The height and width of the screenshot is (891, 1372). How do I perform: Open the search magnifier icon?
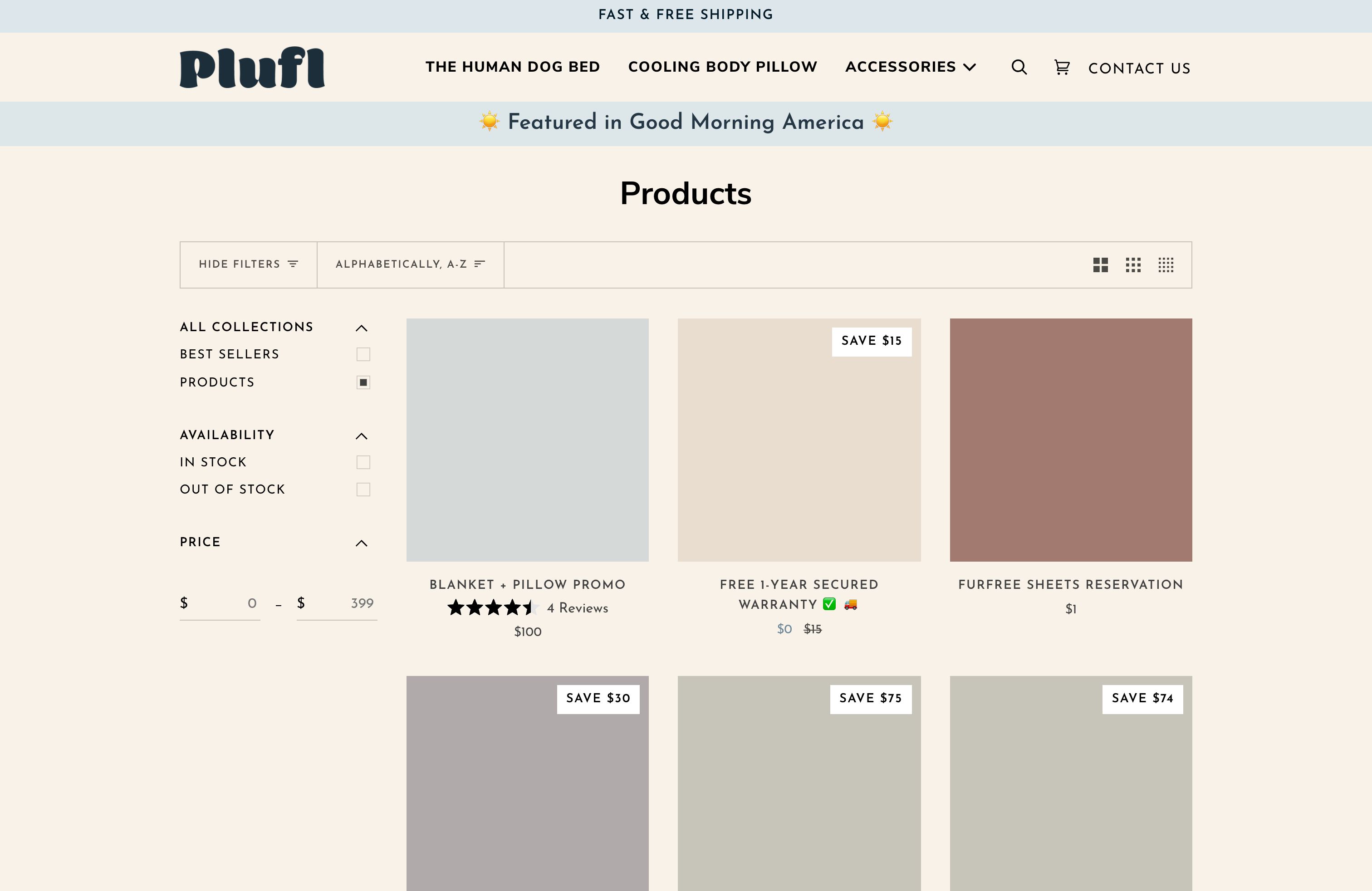click(1019, 68)
